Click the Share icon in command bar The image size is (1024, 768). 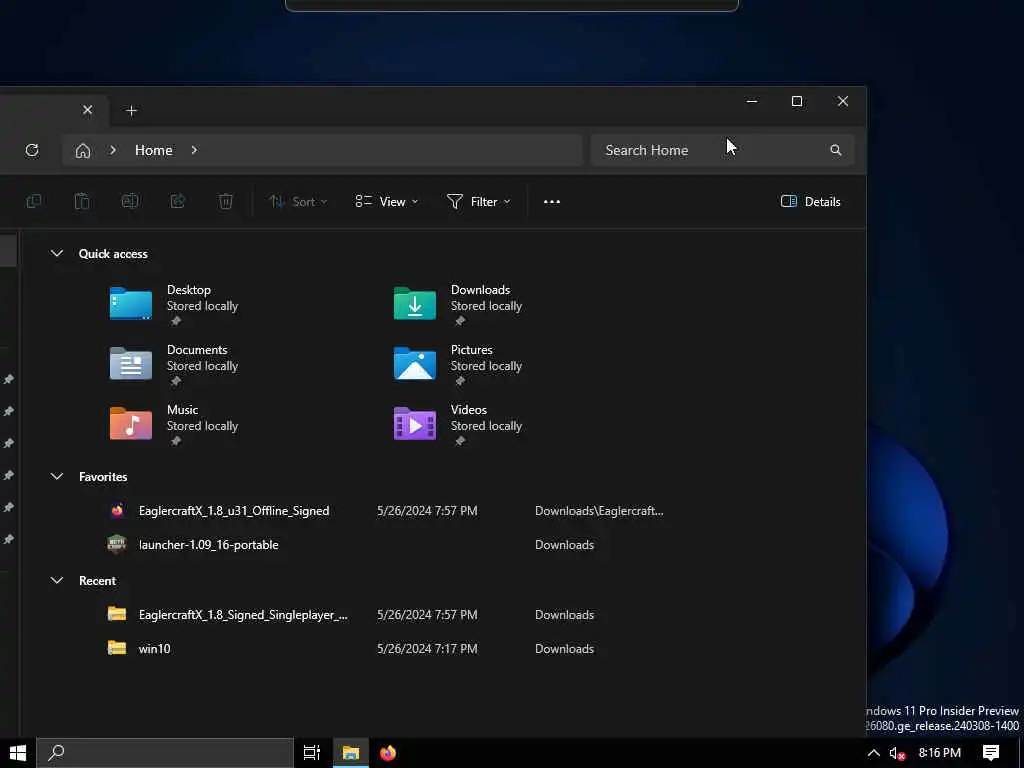178,202
